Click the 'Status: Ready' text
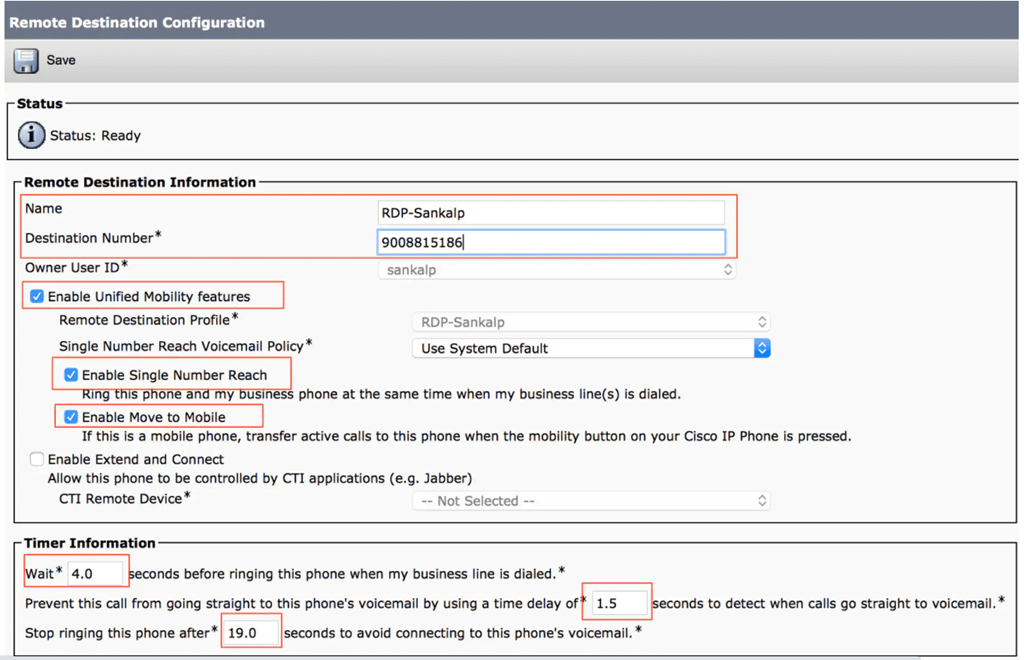 [95, 136]
